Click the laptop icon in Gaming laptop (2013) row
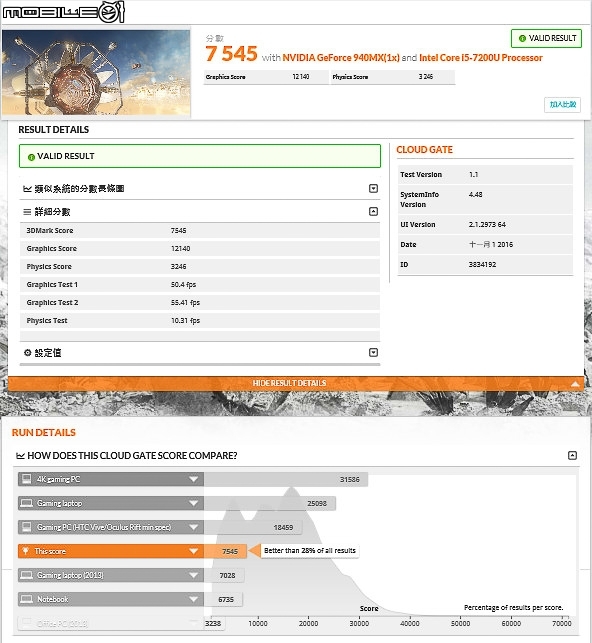 coord(27,575)
